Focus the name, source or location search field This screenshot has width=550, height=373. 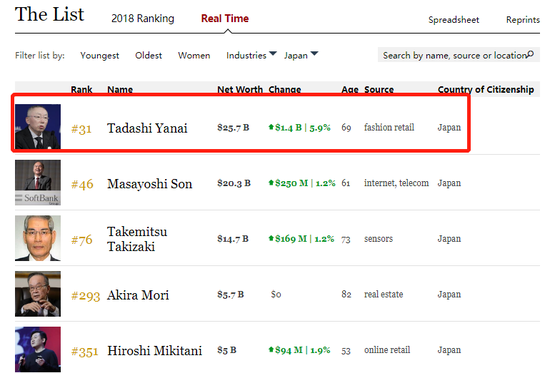(458, 55)
